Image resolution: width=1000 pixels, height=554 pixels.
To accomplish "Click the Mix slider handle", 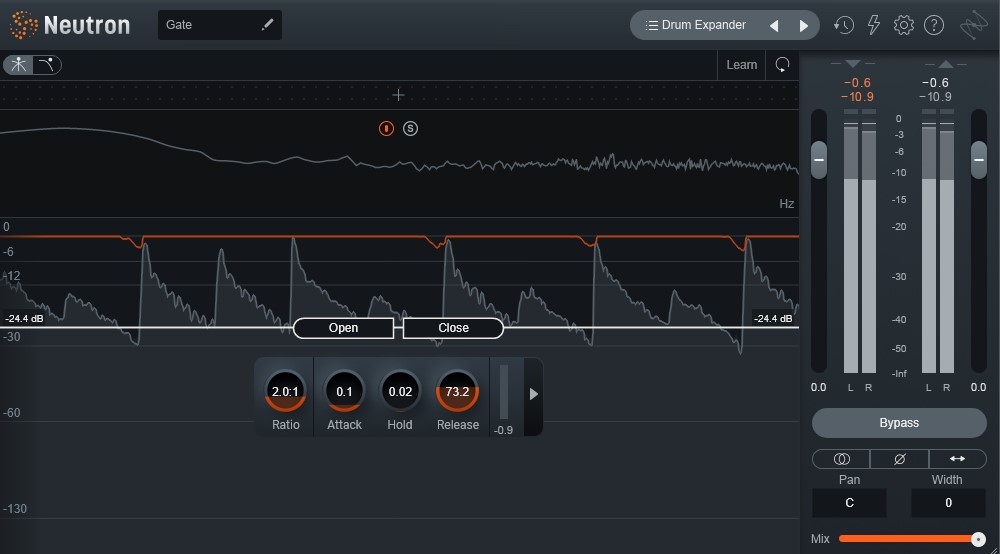I will pyautogui.click(x=978, y=539).
